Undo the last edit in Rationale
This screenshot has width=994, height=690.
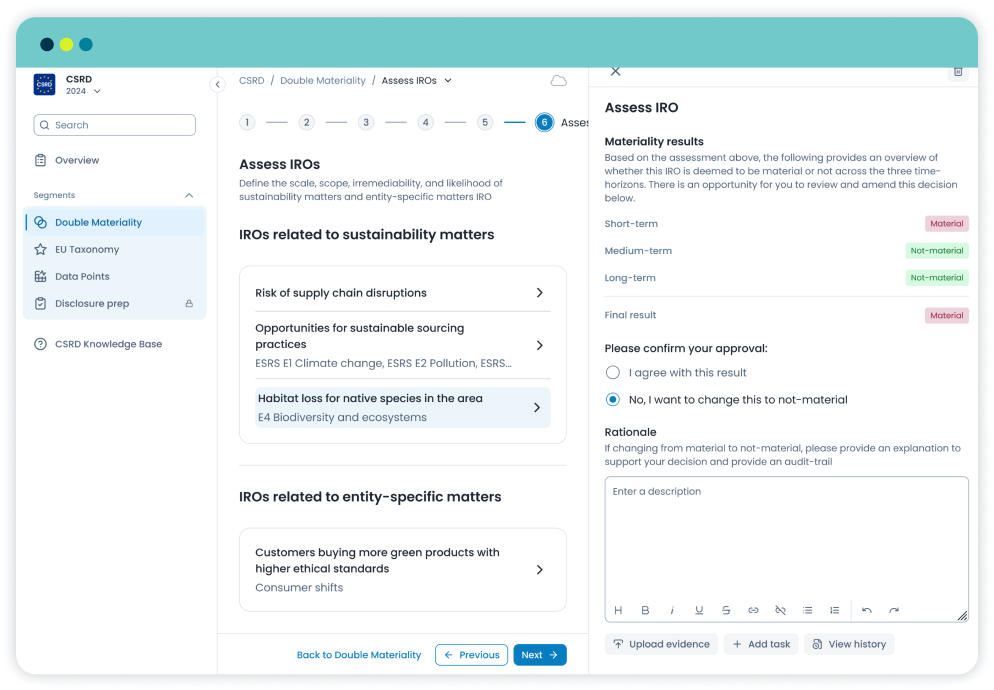867,610
